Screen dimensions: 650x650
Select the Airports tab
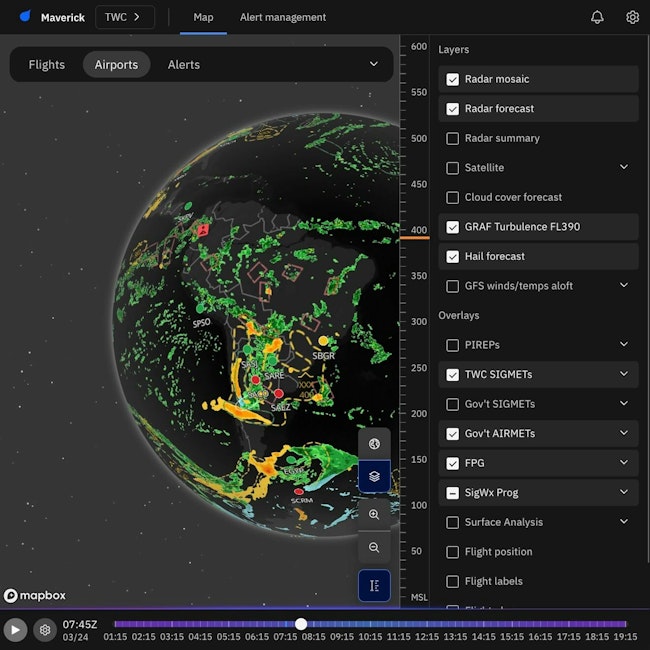pos(116,65)
